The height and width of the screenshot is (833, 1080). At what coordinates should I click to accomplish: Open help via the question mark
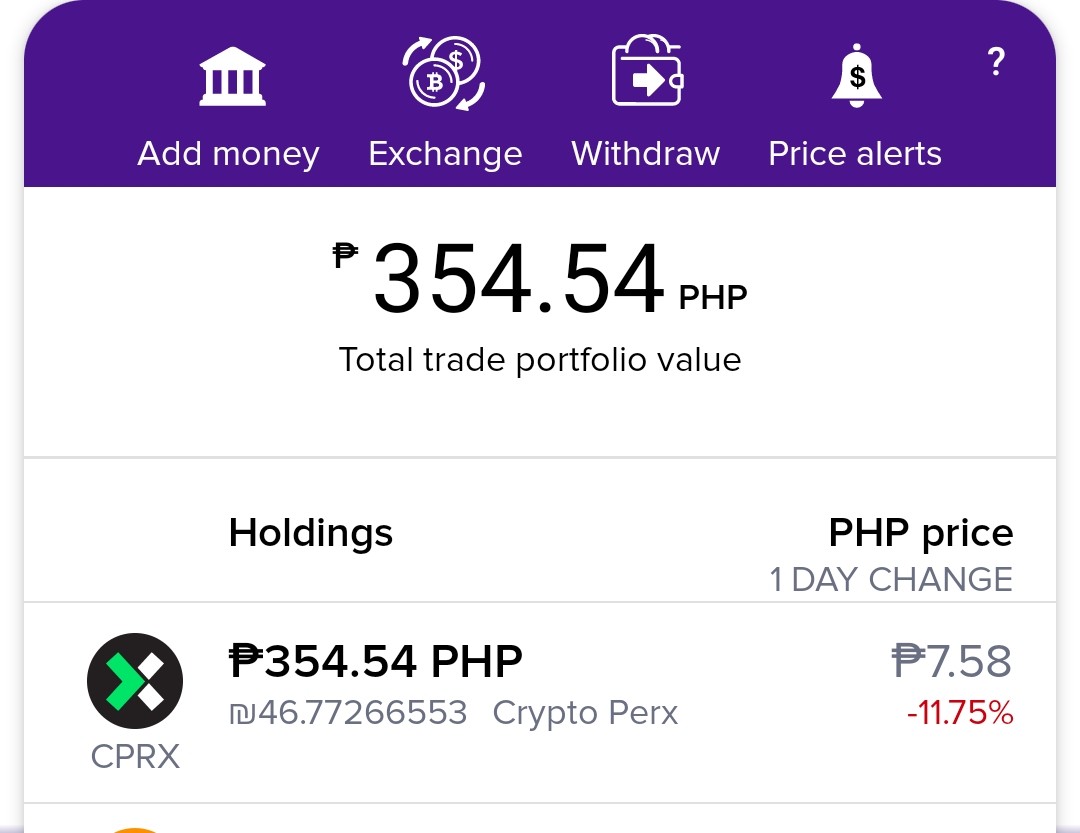tap(995, 61)
